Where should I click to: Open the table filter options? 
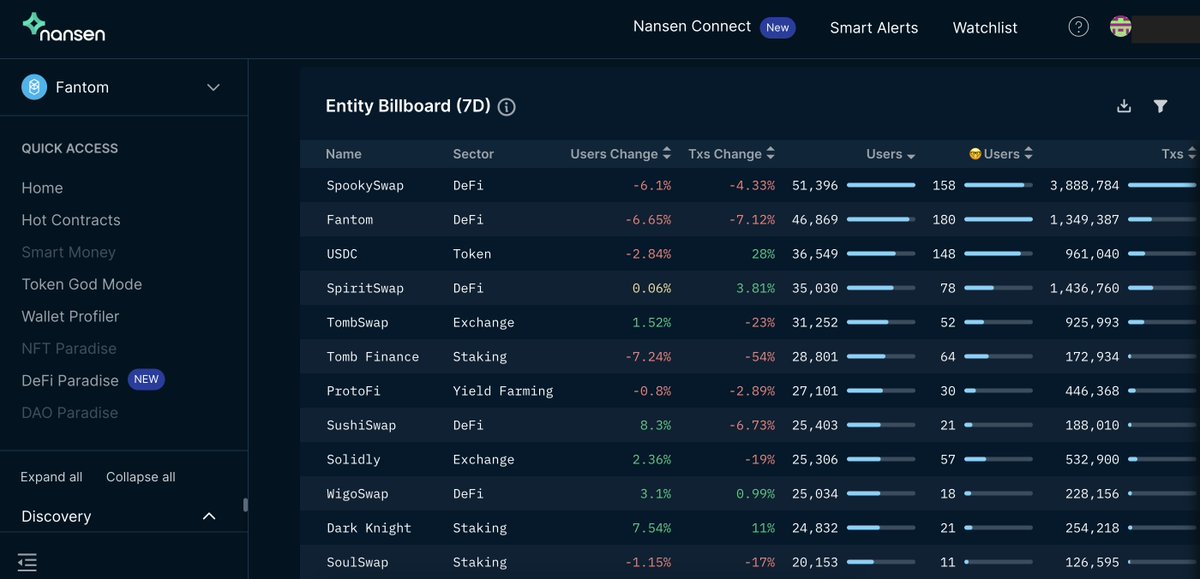coord(1160,105)
